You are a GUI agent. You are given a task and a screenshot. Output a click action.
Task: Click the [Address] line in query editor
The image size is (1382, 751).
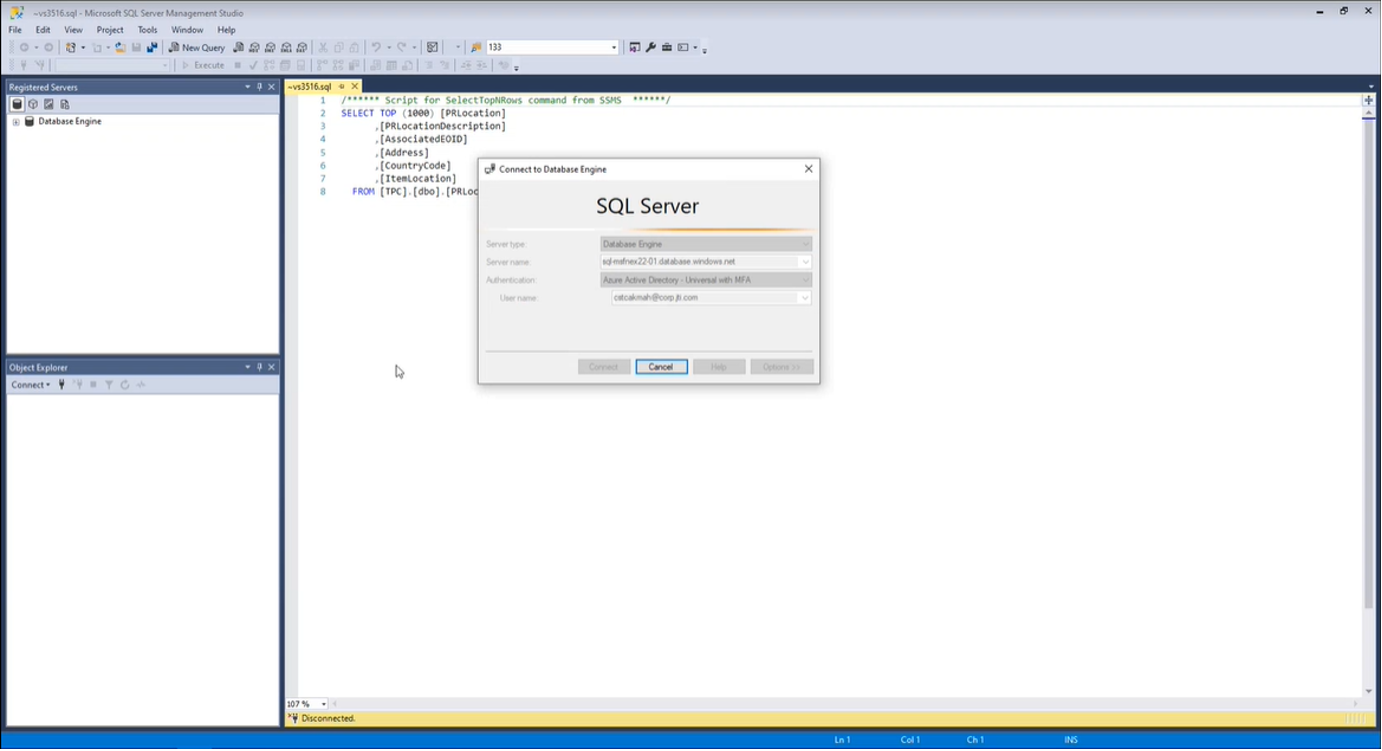tap(402, 153)
